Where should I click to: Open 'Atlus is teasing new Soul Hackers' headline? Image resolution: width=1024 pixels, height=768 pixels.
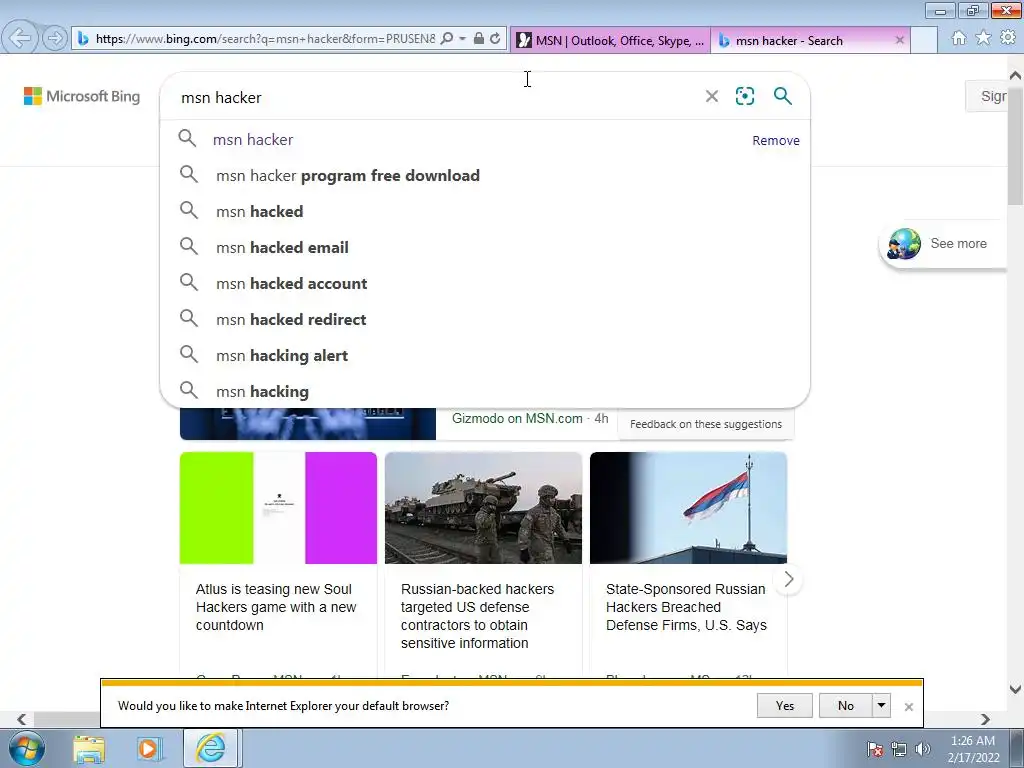(x=276, y=607)
